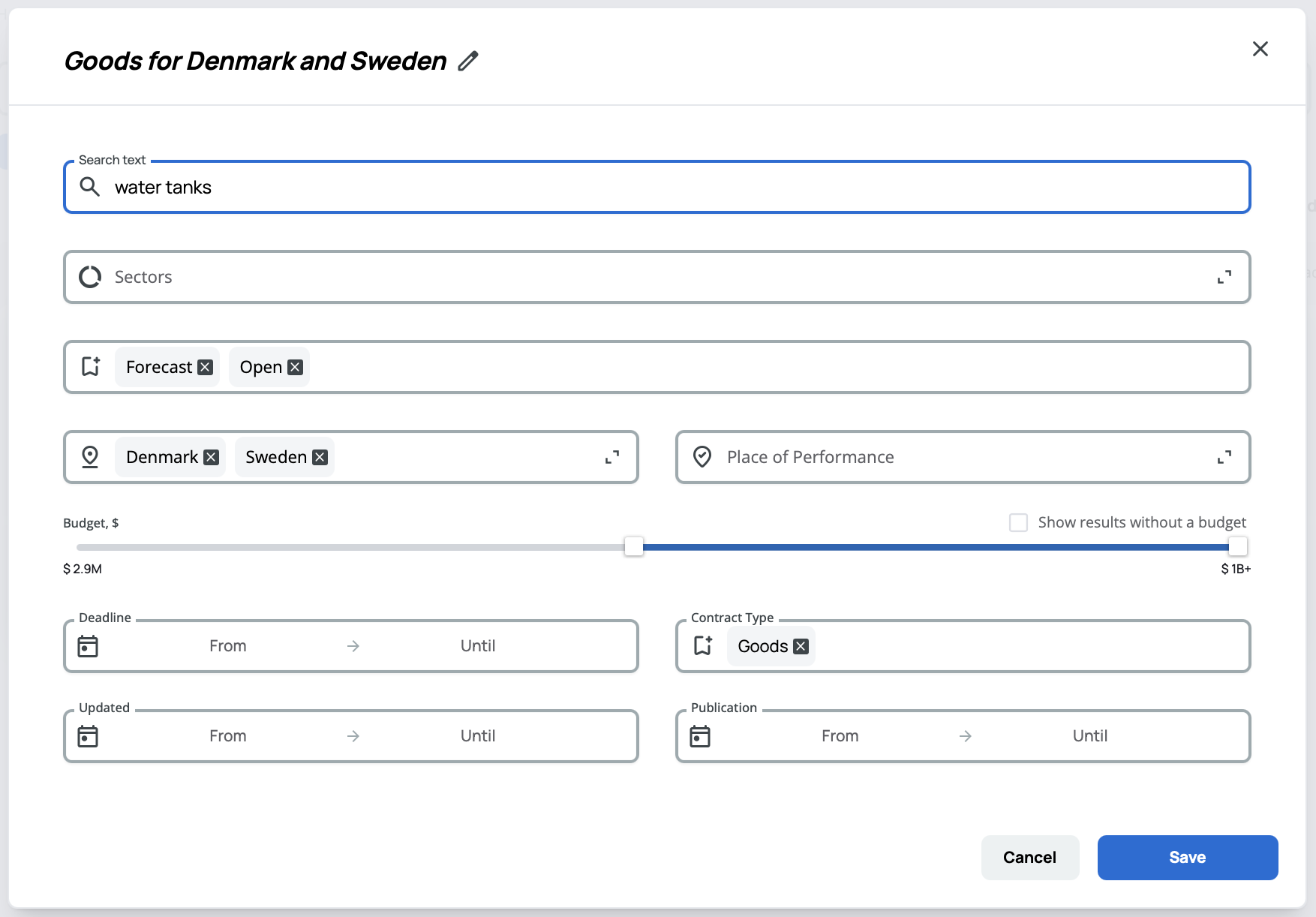Screen dimensions: 1316x917
Task: Expand the Place of Performance selector
Action: tap(1224, 457)
